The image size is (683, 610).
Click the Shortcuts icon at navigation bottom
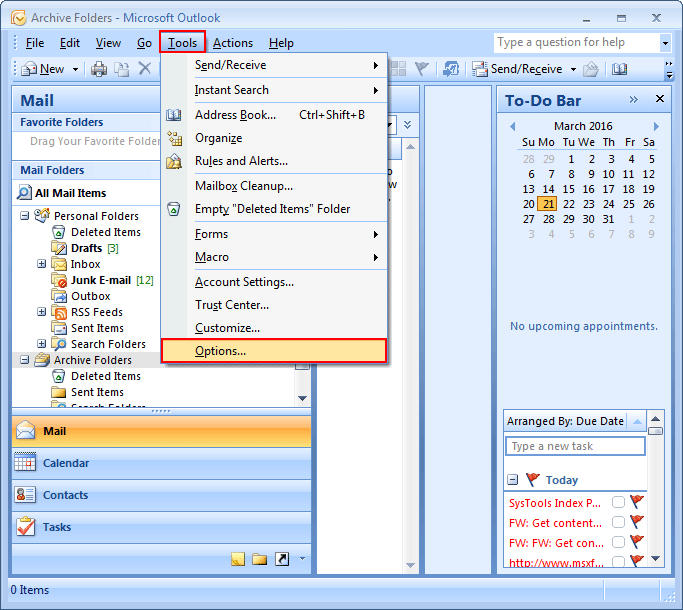point(282,559)
